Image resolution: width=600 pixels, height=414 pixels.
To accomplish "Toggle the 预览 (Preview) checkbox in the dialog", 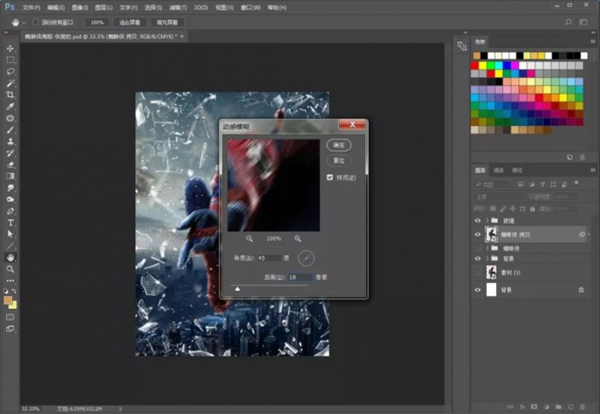I will coord(331,176).
